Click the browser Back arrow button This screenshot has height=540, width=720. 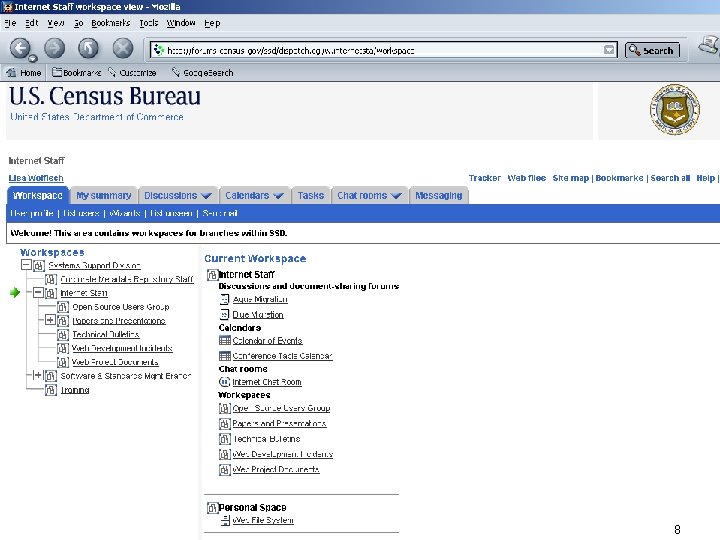point(20,48)
